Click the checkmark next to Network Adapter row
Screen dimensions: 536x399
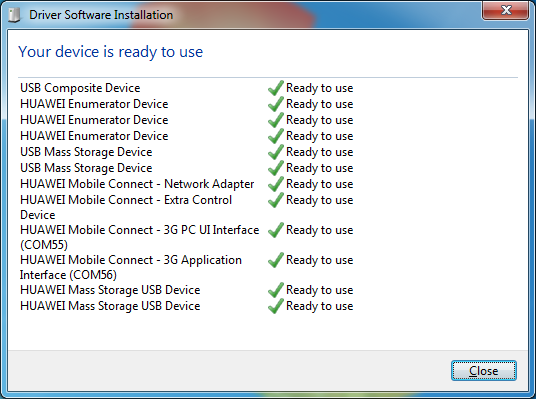[276, 184]
